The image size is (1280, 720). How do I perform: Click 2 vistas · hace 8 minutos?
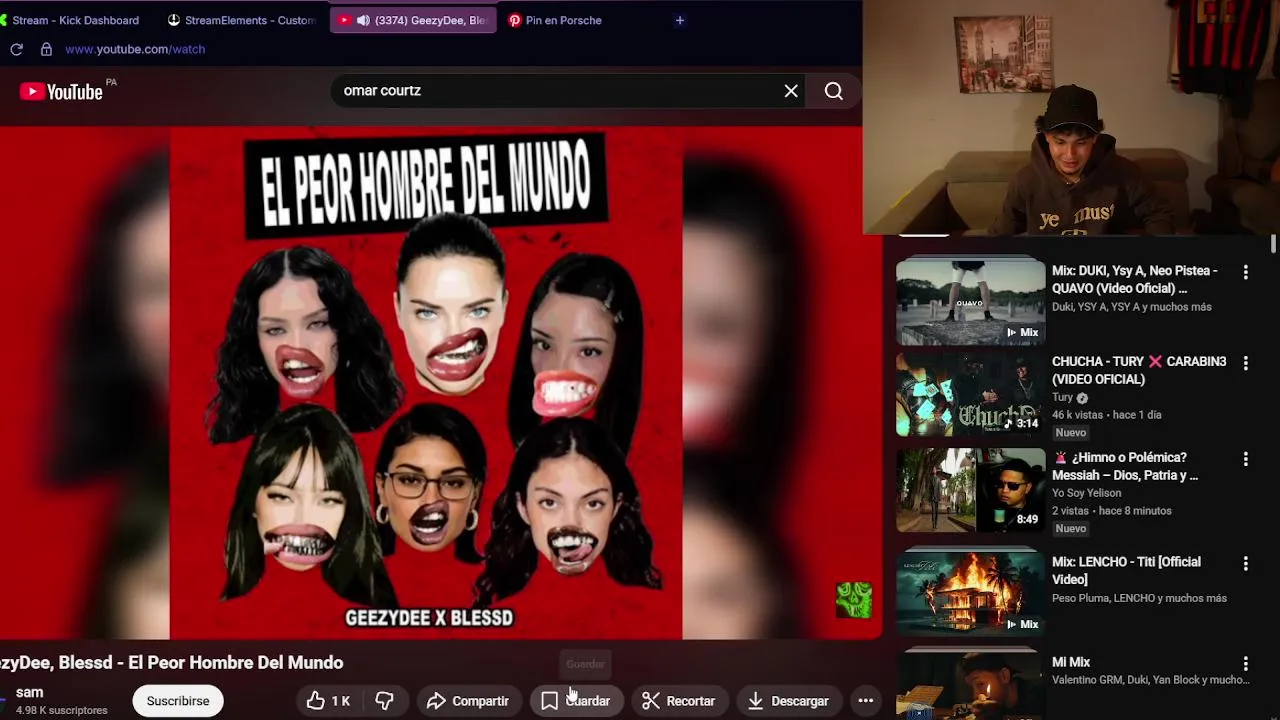pyautogui.click(x=1111, y=510)
